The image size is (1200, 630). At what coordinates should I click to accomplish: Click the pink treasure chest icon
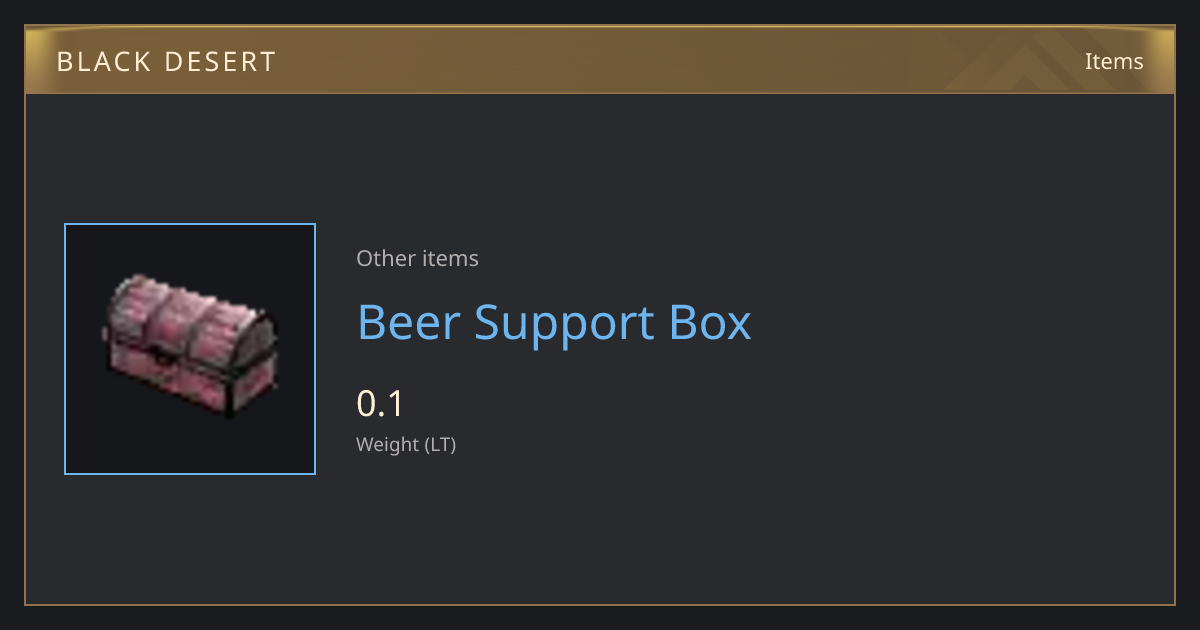point(190,345)
